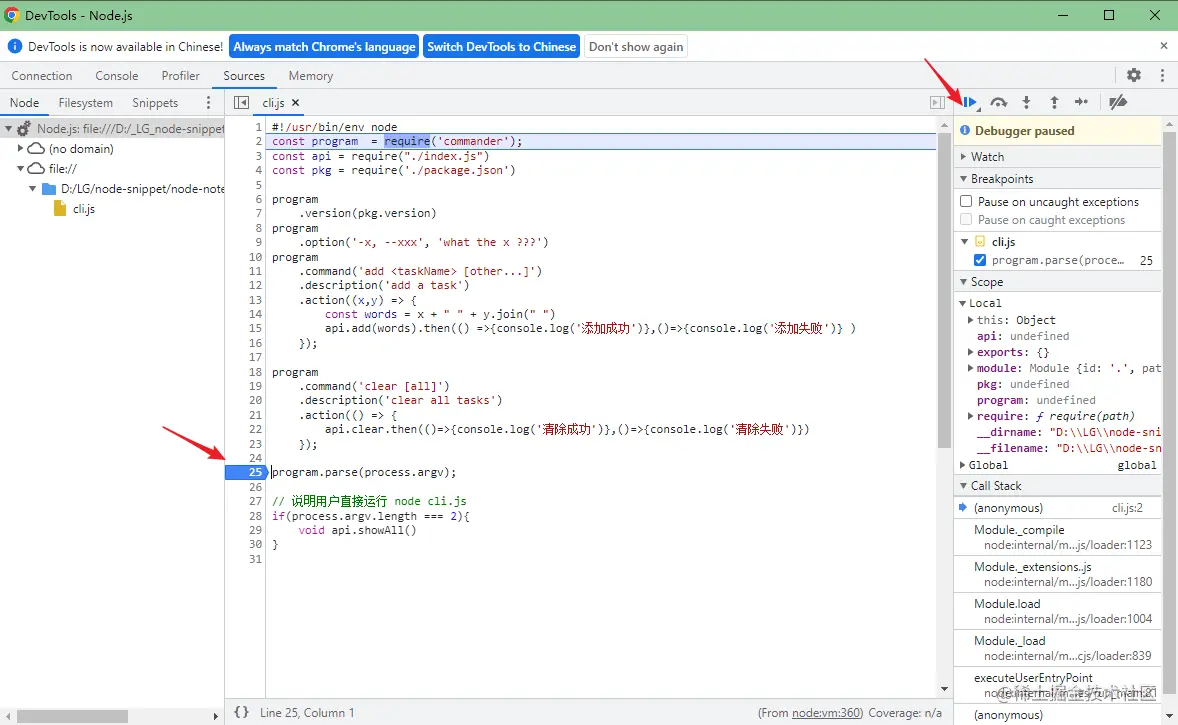Select Module._extensions..js stack frame
The width and height of the screenshot is (1178, 725).
(1058, 574)
